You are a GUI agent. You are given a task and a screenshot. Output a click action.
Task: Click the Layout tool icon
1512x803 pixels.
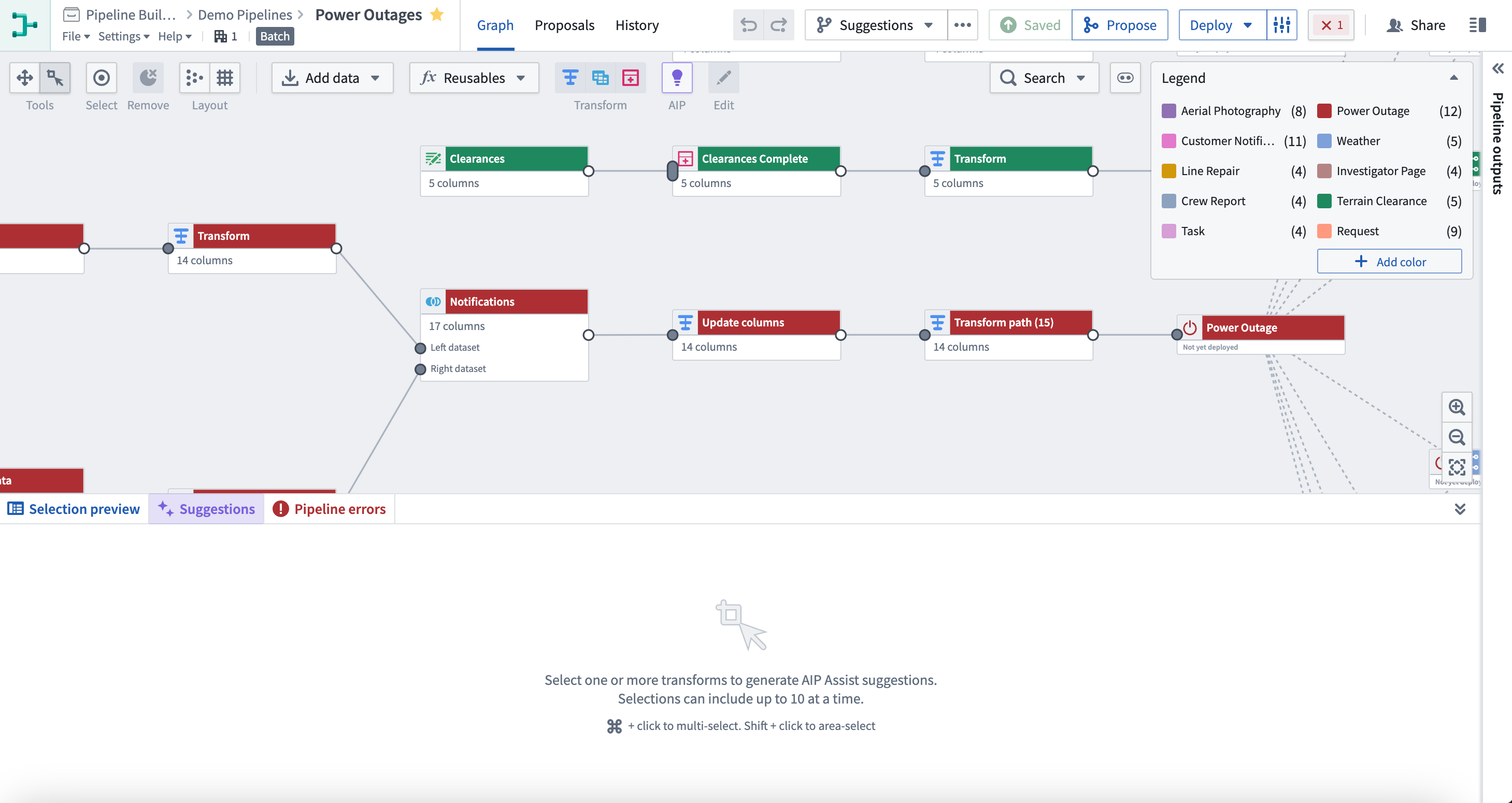point(195,78)
